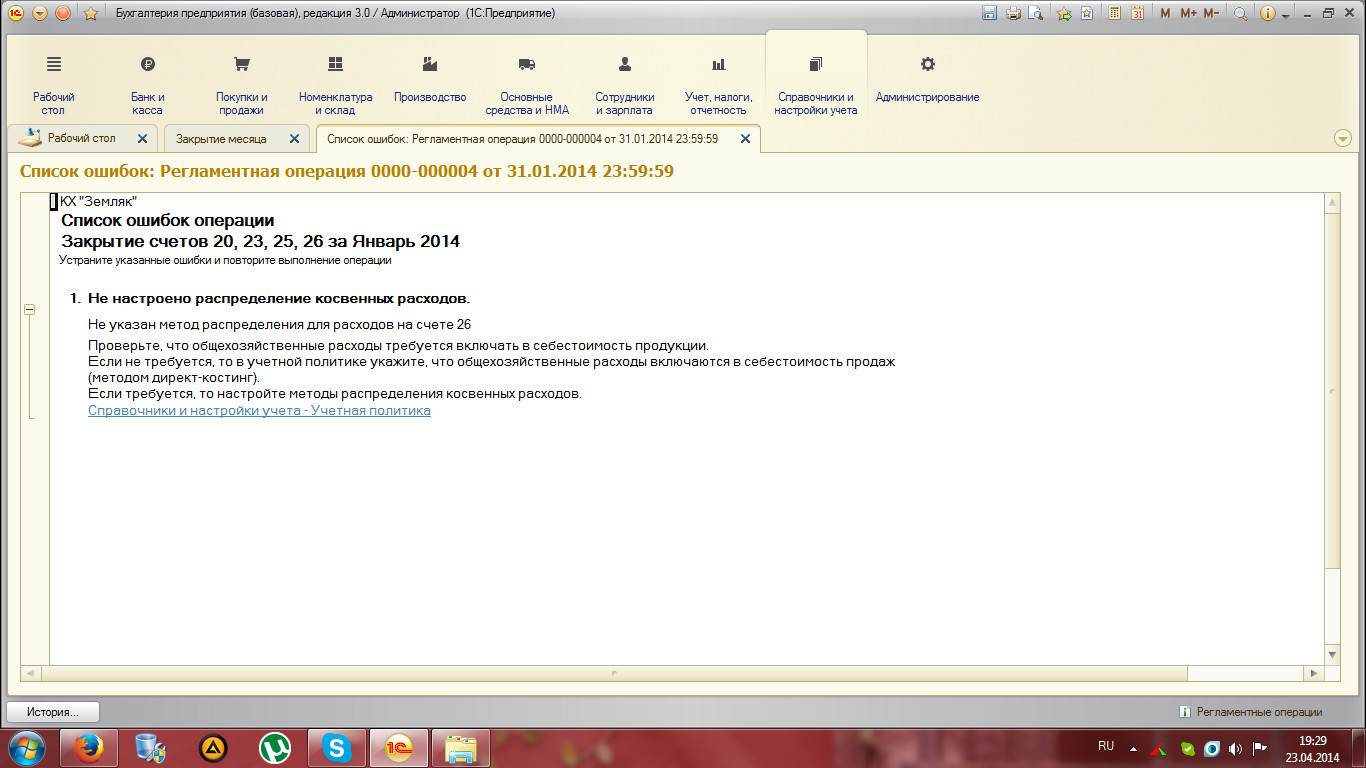Open print preview with magnifier-page icon

(1036, 13)
